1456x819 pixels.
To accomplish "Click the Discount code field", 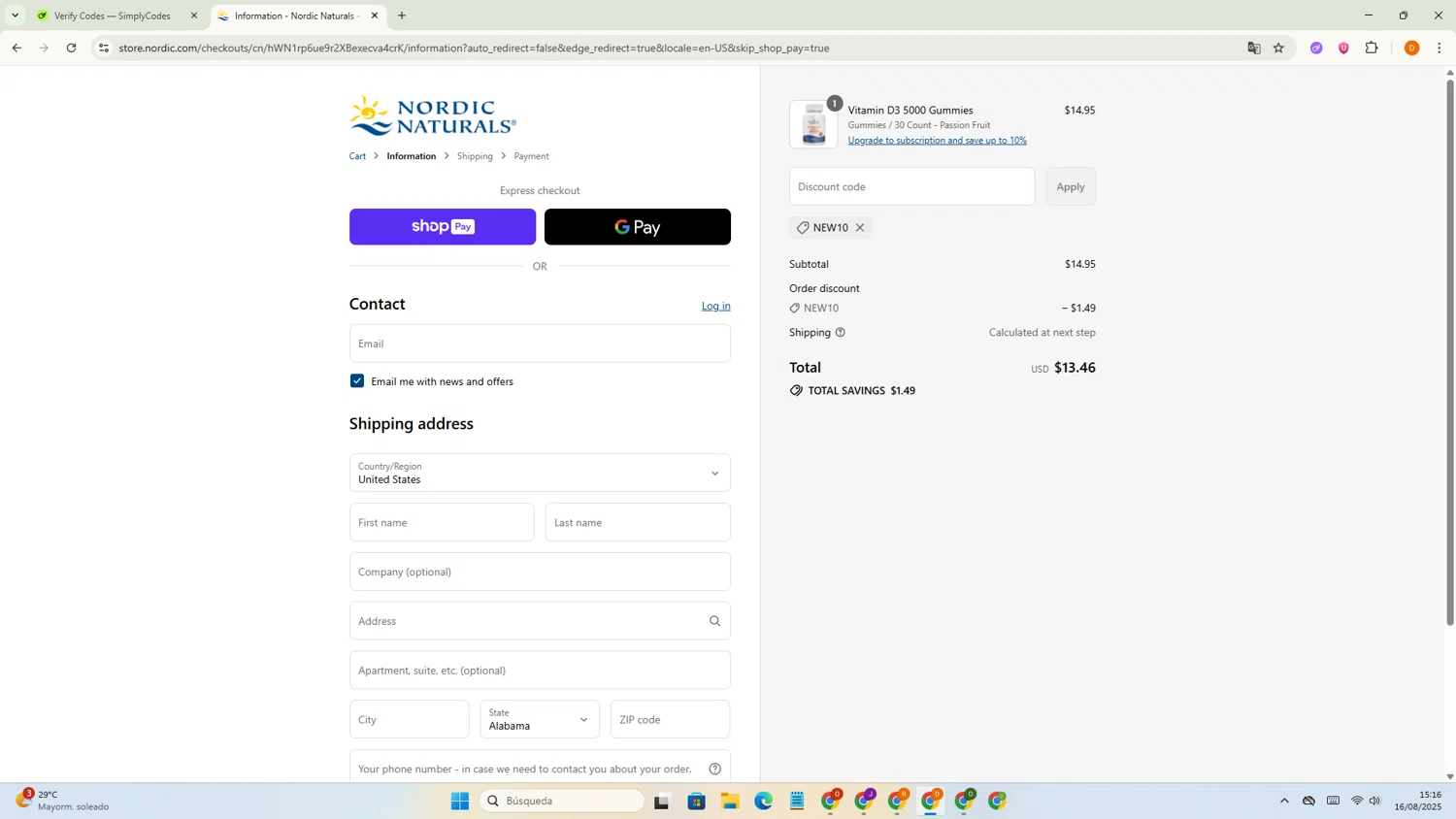I will pos(911,186).
